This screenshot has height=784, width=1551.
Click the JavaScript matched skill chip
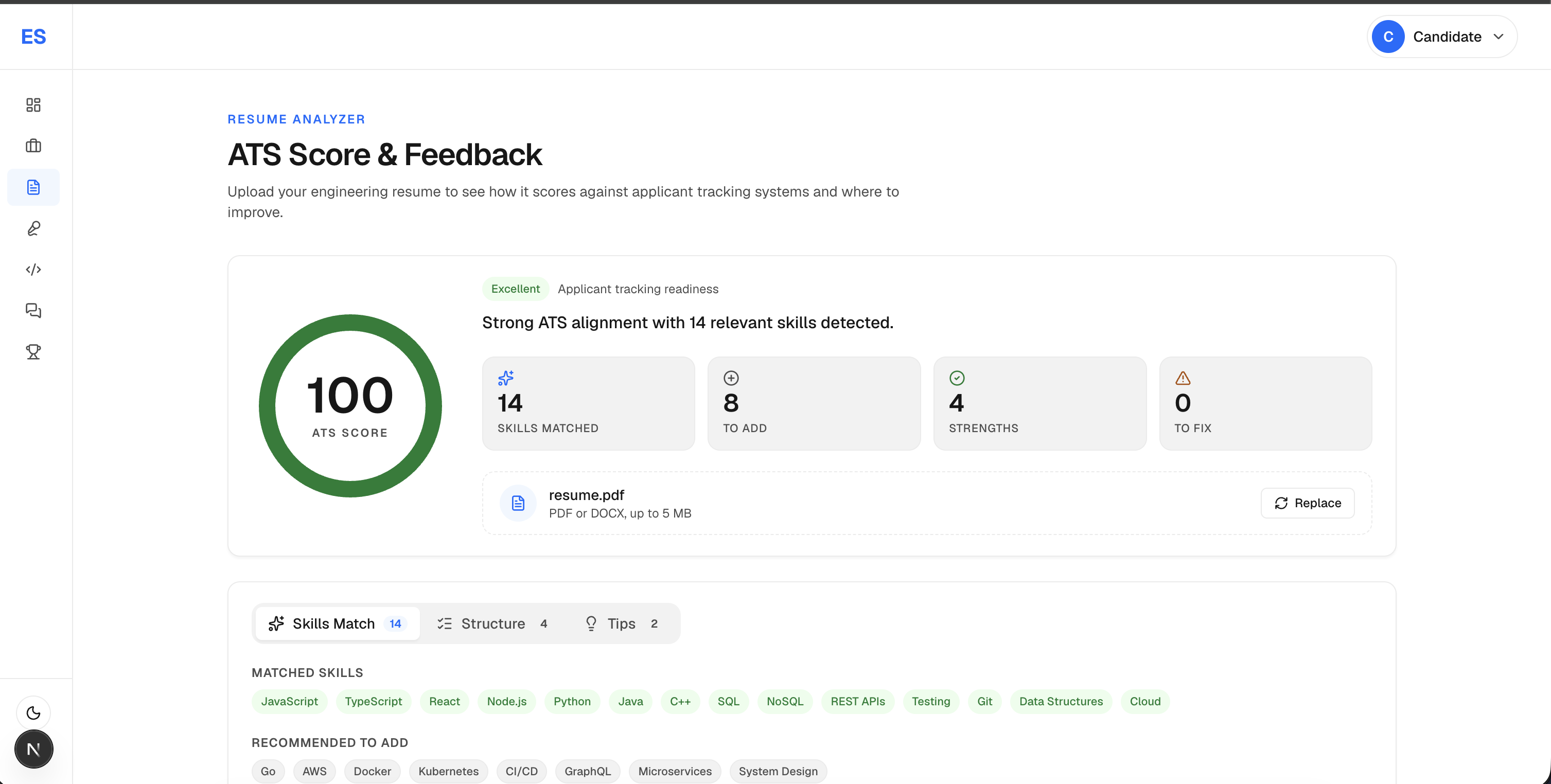(x=289, y=702)
